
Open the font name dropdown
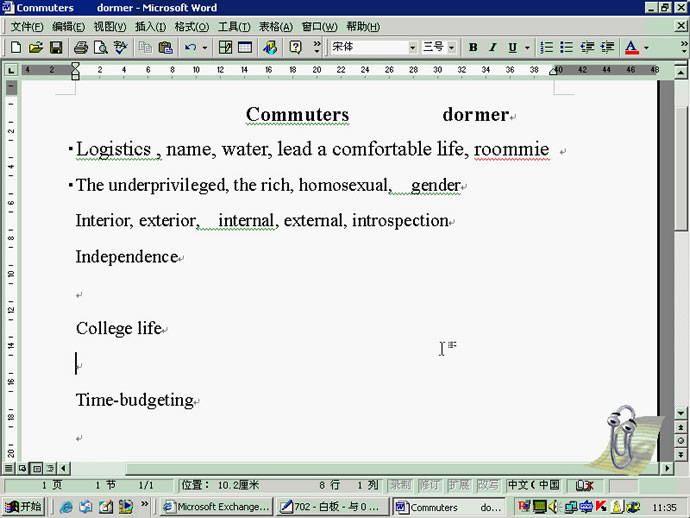pyautogui.click(x=412, y=48)
